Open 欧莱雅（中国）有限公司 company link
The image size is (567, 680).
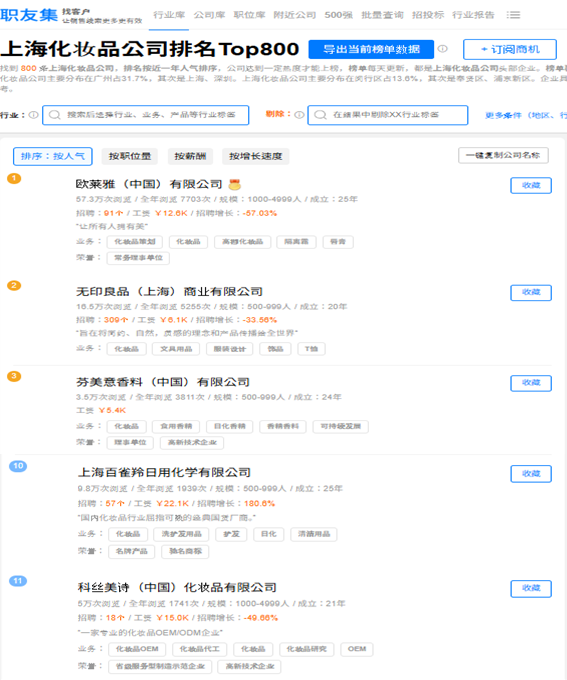(x=149, y=184)
